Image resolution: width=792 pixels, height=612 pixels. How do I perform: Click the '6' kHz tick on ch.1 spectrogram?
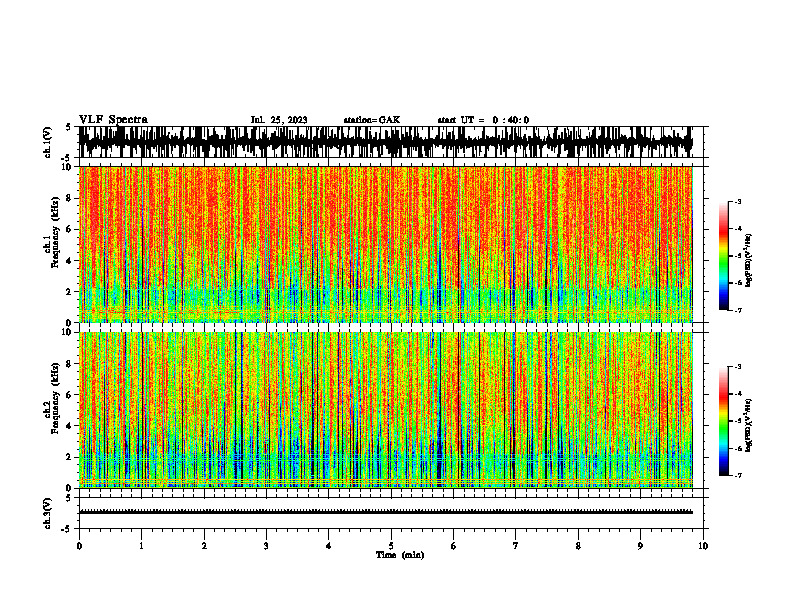pos(70,229)
